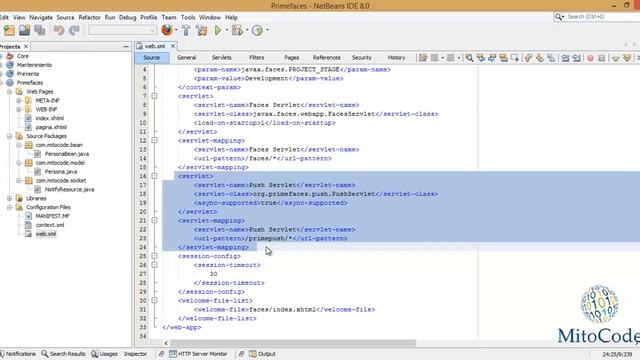Viewport: 640px width, 360px height.
Task: Click the Build Project hammer icon
Action: coord(186,30)
